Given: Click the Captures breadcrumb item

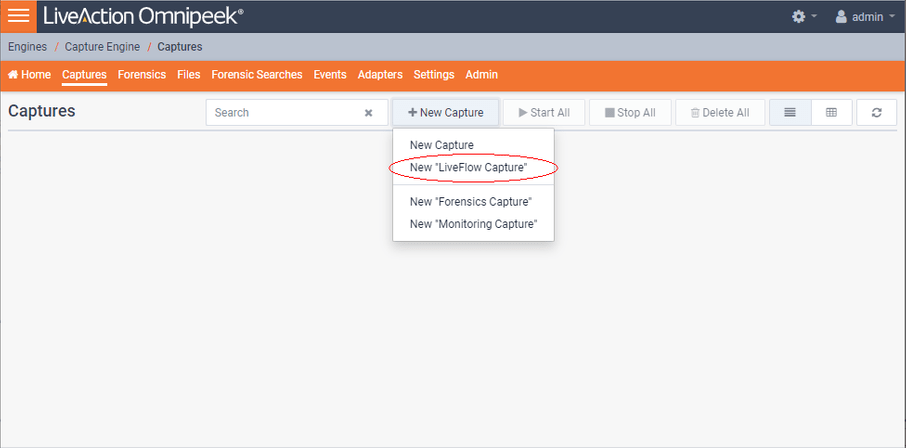Looking at the screenshot, I should [180, 47].
